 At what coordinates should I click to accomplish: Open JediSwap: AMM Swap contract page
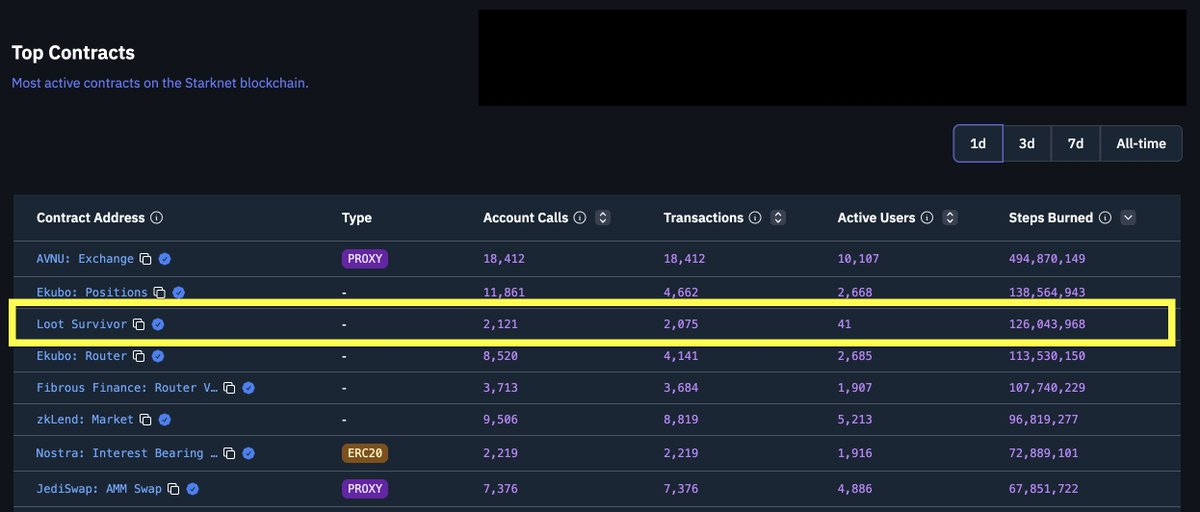click(x=99, y=489)
